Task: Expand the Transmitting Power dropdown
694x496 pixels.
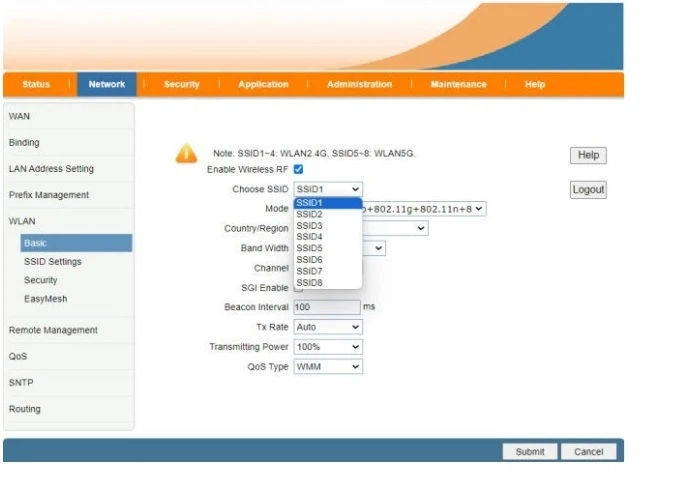Action: (x=328, y=347)
